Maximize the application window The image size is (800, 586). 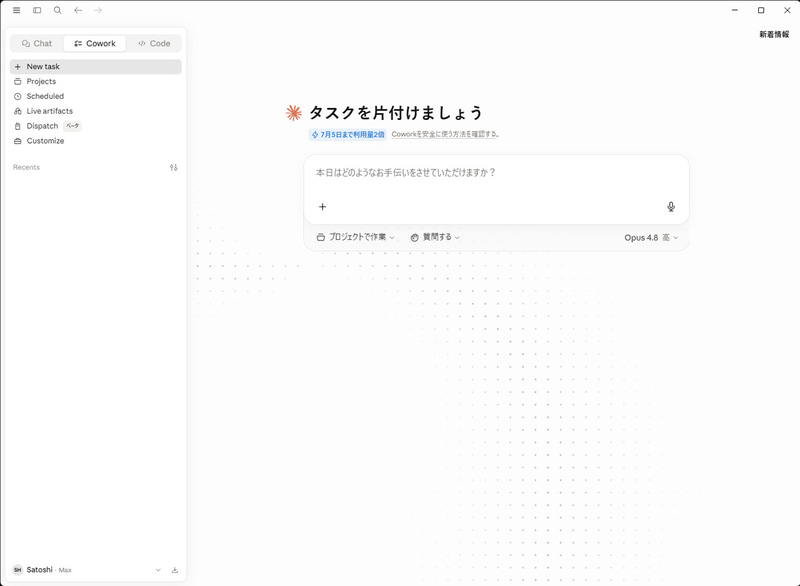(x=761, y=10)
